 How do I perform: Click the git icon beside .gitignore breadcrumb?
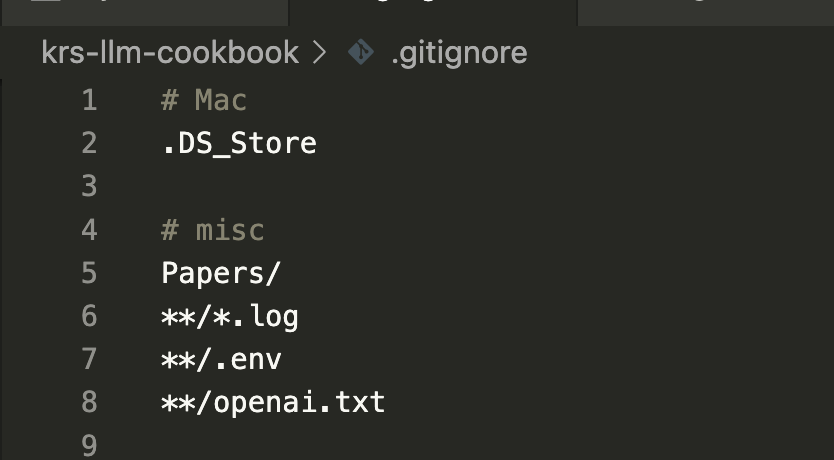coord(360,52)
